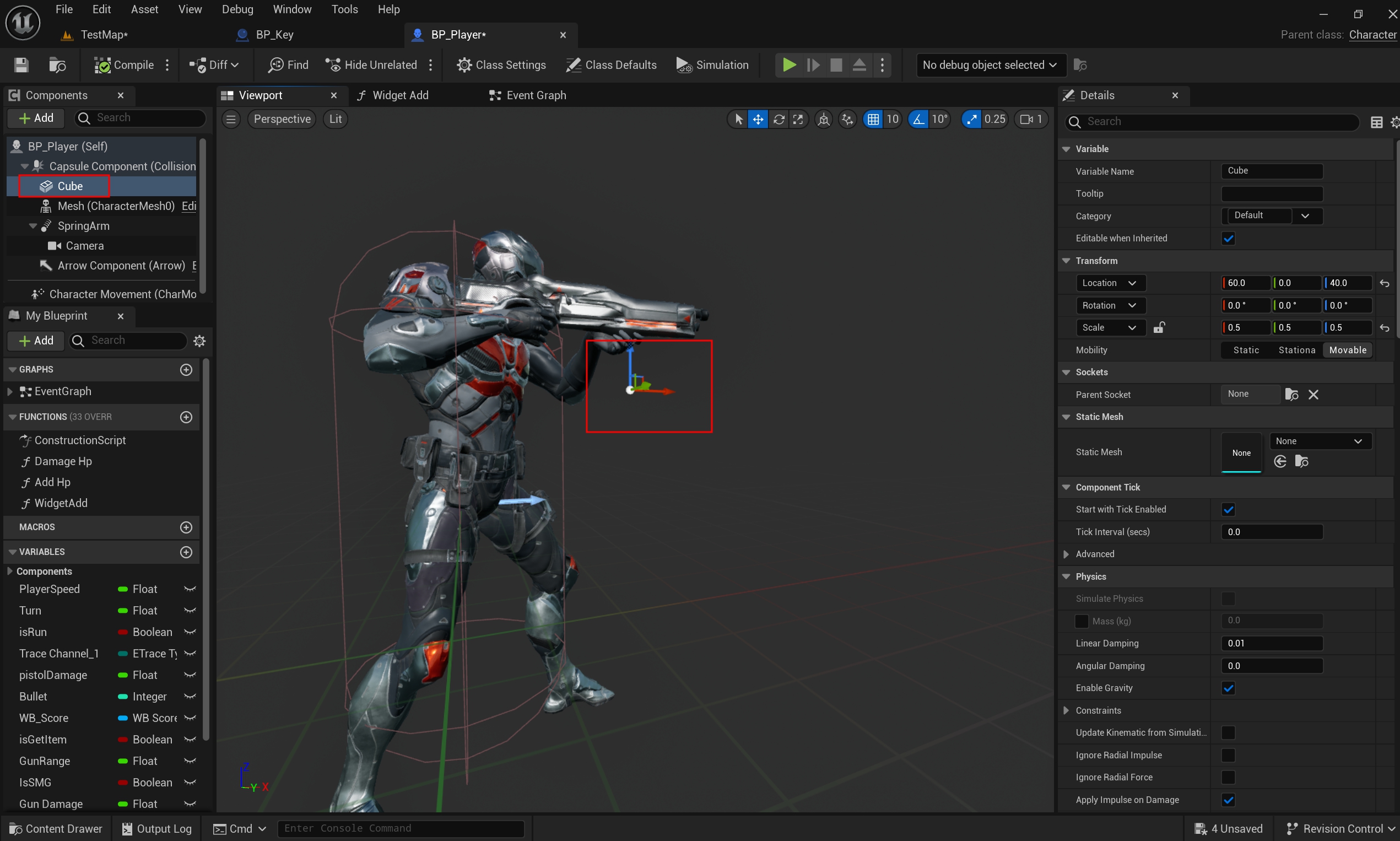Use selected asset arrow for Static Mesh
Image resolution: width=1400 pixels, height=841 pixels.
coord(1279,461)
